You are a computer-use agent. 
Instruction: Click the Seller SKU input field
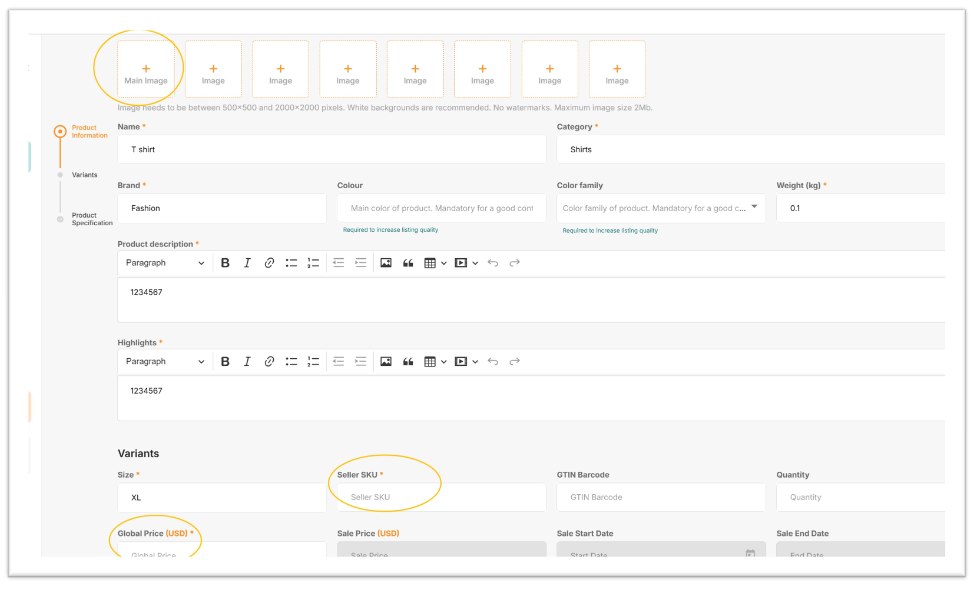coord(441,497)
